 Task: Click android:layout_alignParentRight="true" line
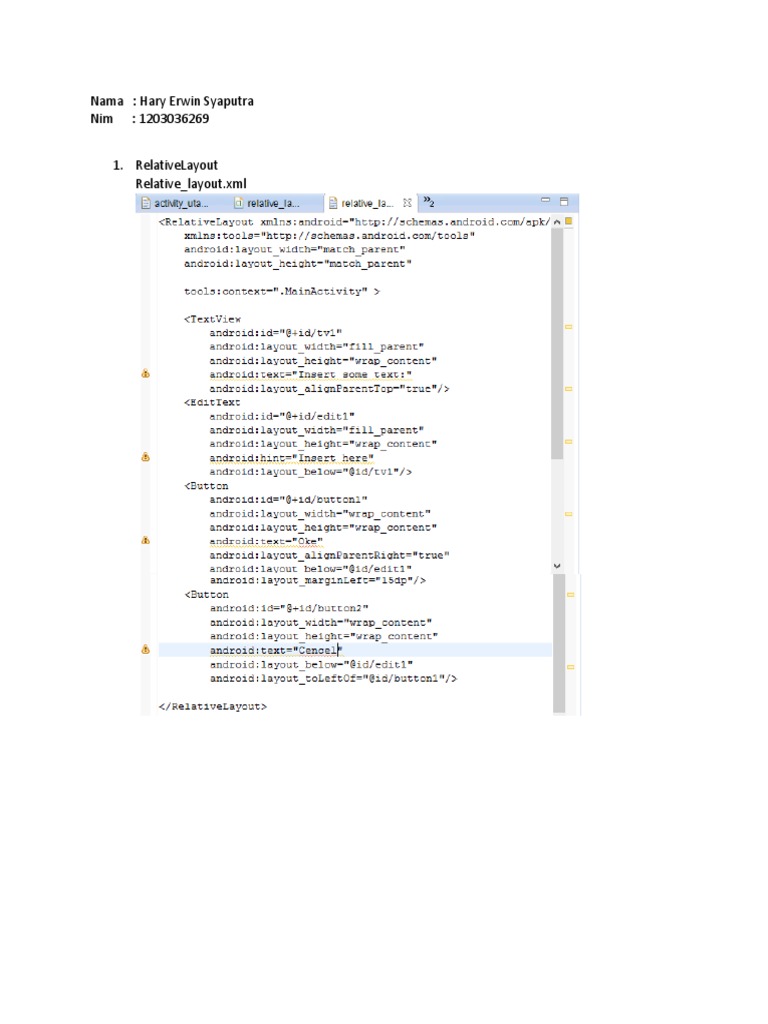(329, 555)
